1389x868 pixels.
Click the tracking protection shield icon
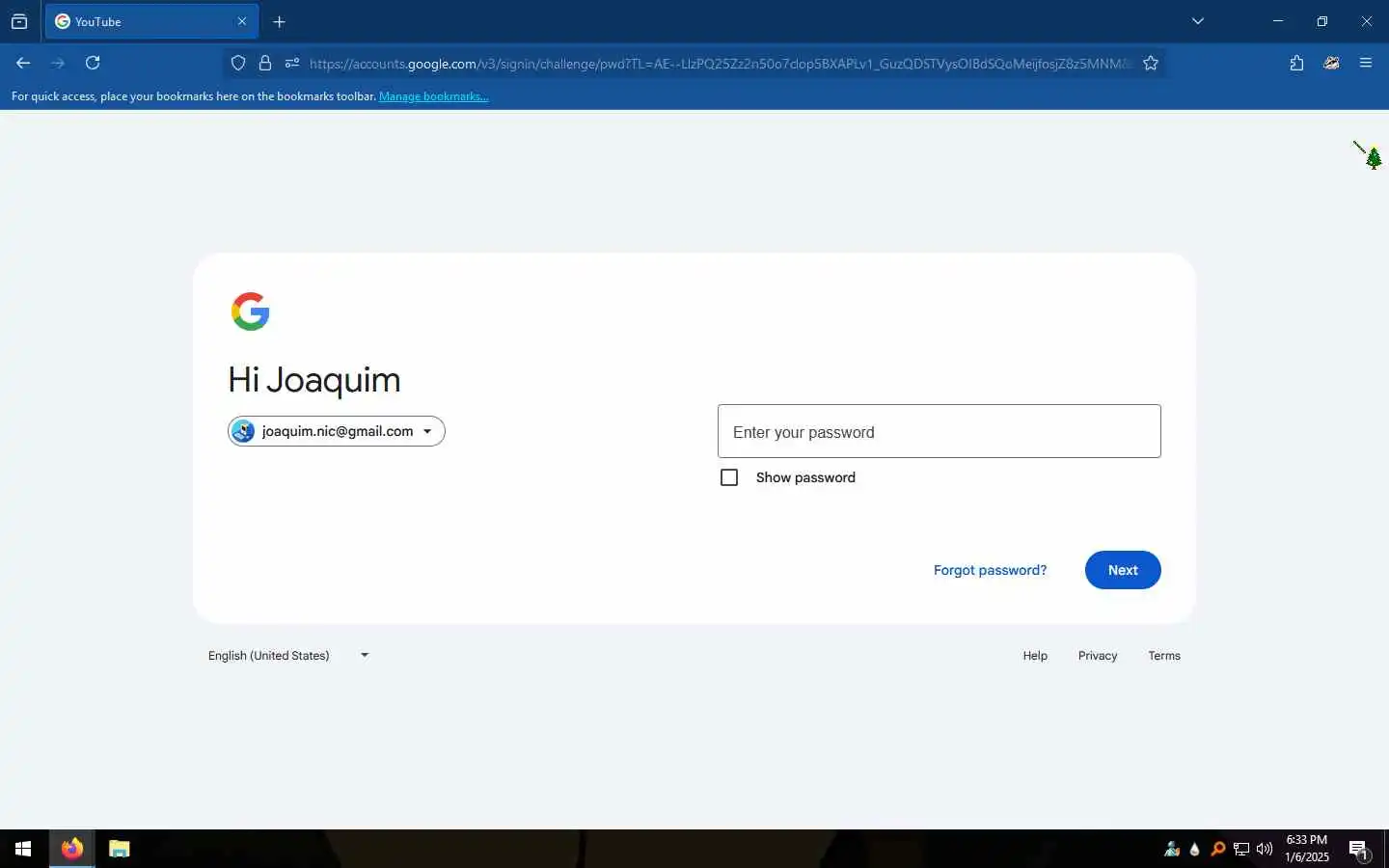coord(238,64)
